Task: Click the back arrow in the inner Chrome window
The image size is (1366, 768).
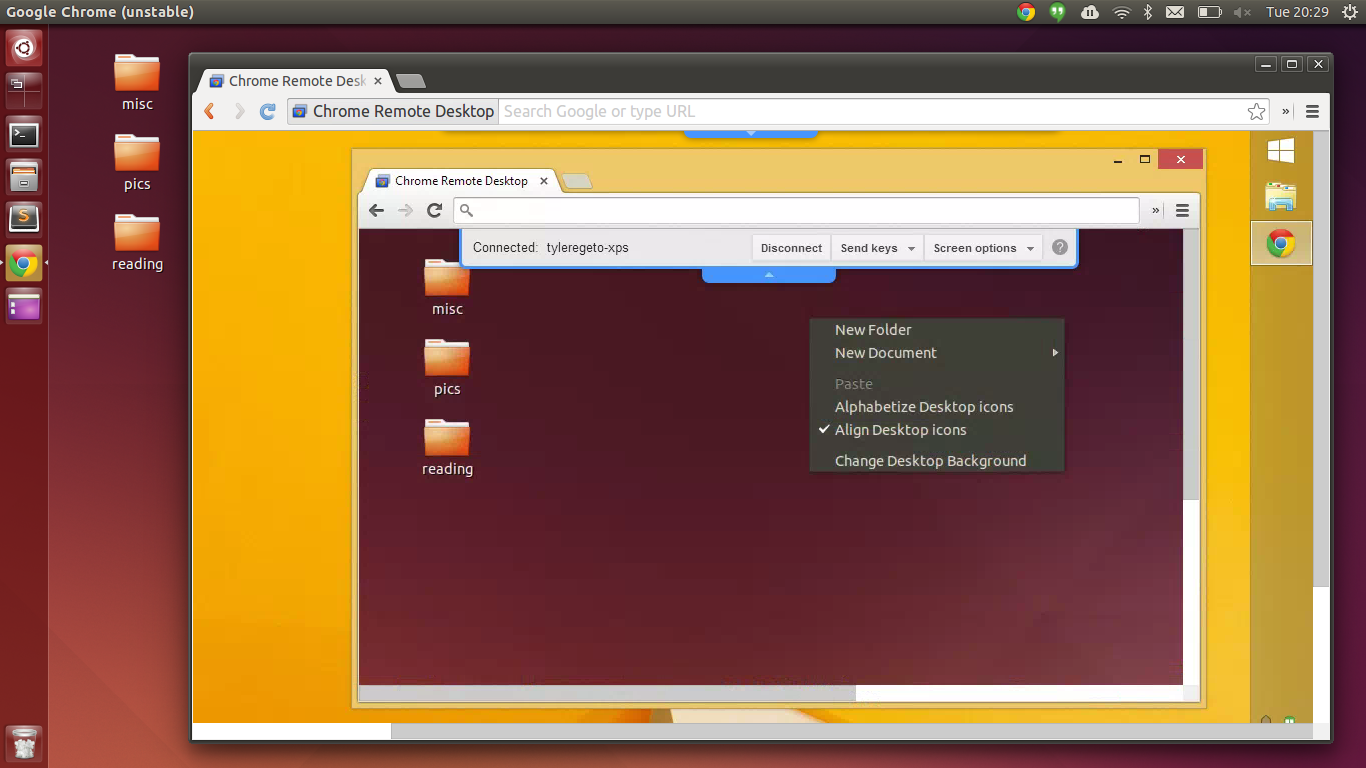Action: tap(377, 210)
